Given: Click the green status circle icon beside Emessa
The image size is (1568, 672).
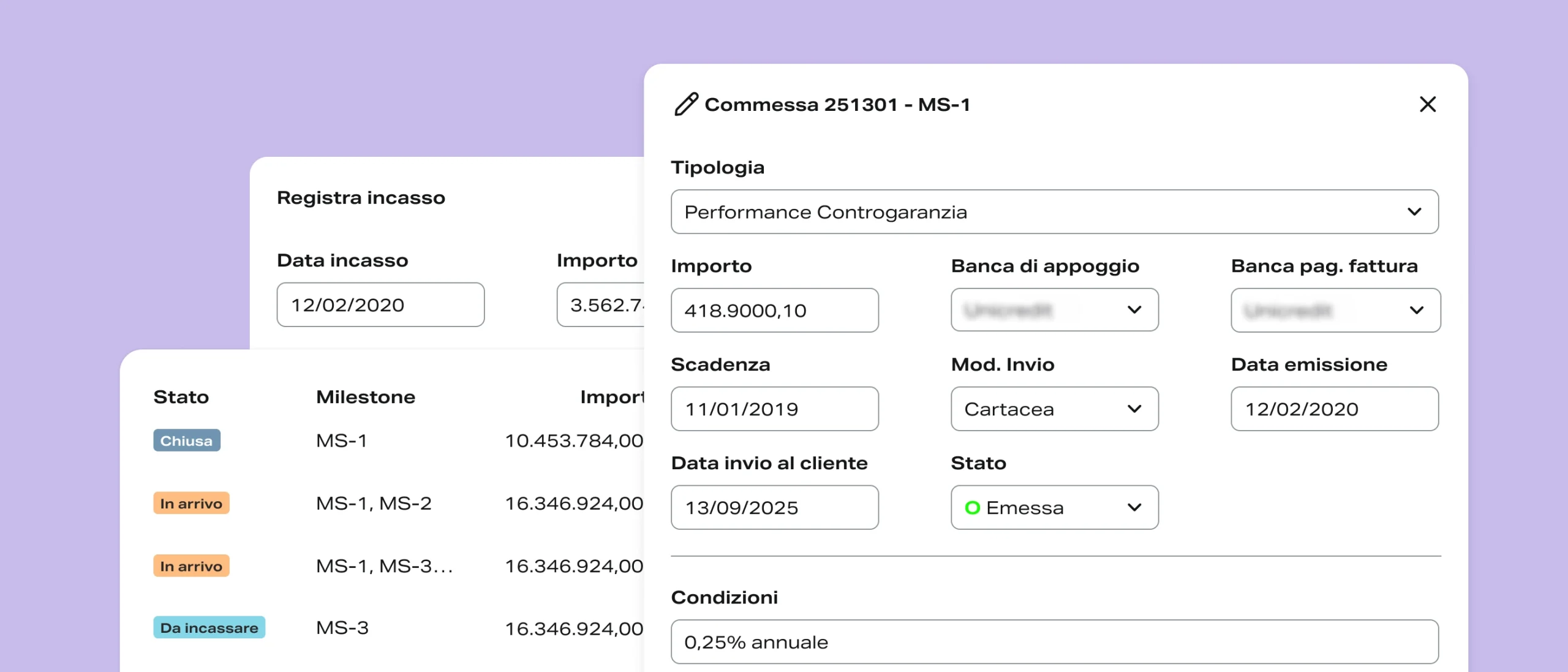Looking at the screenshot, I should [x=972, y=507].
